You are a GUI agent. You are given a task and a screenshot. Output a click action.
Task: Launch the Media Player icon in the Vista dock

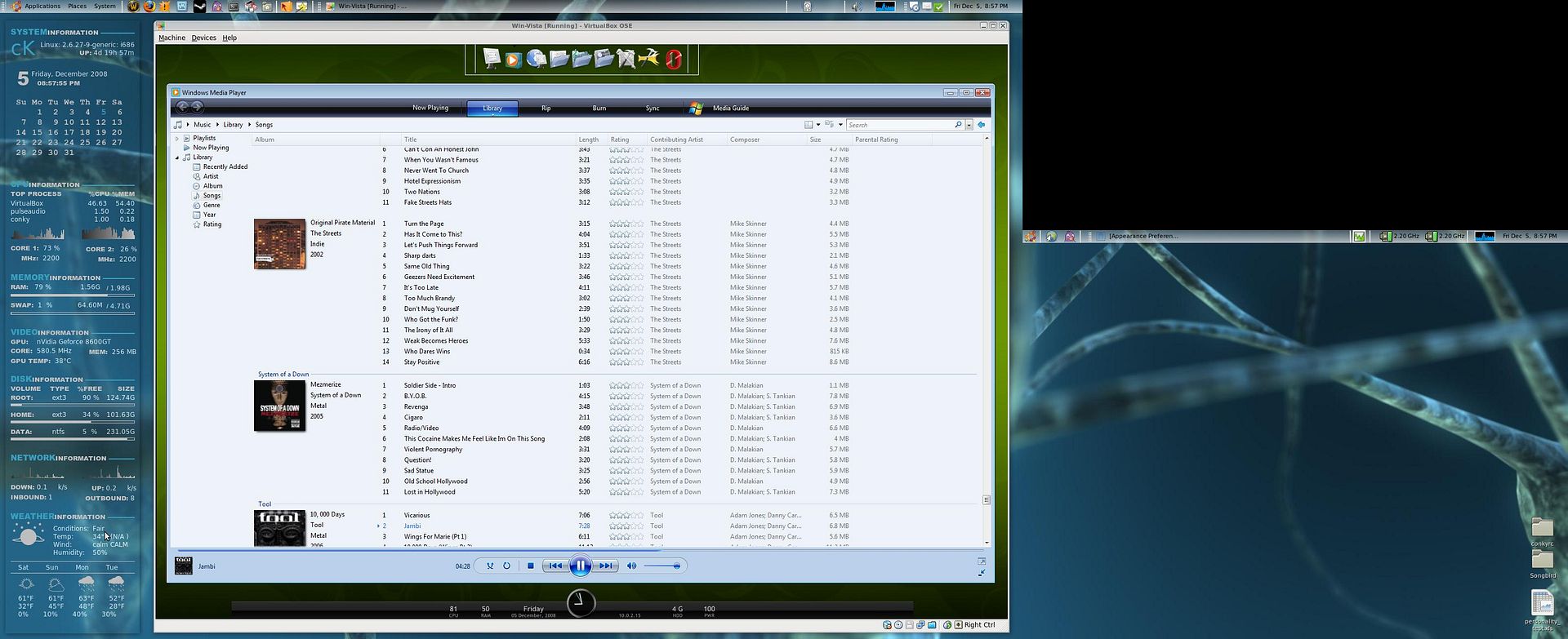pyautogui.click(x=513, y=60)
